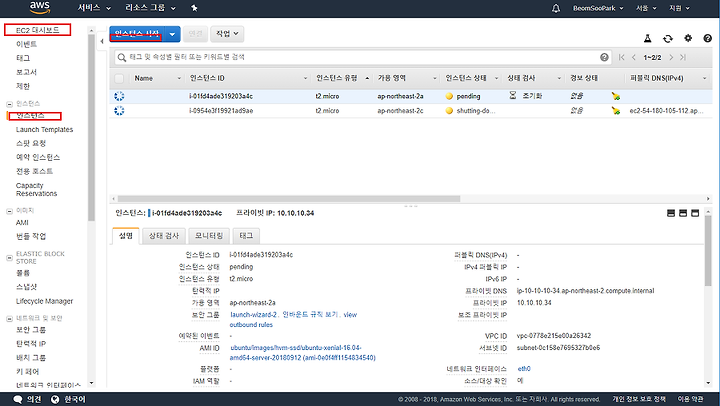Click the AWS logo home icon
This screenshot has height=406, width=720.
point(40,7)
